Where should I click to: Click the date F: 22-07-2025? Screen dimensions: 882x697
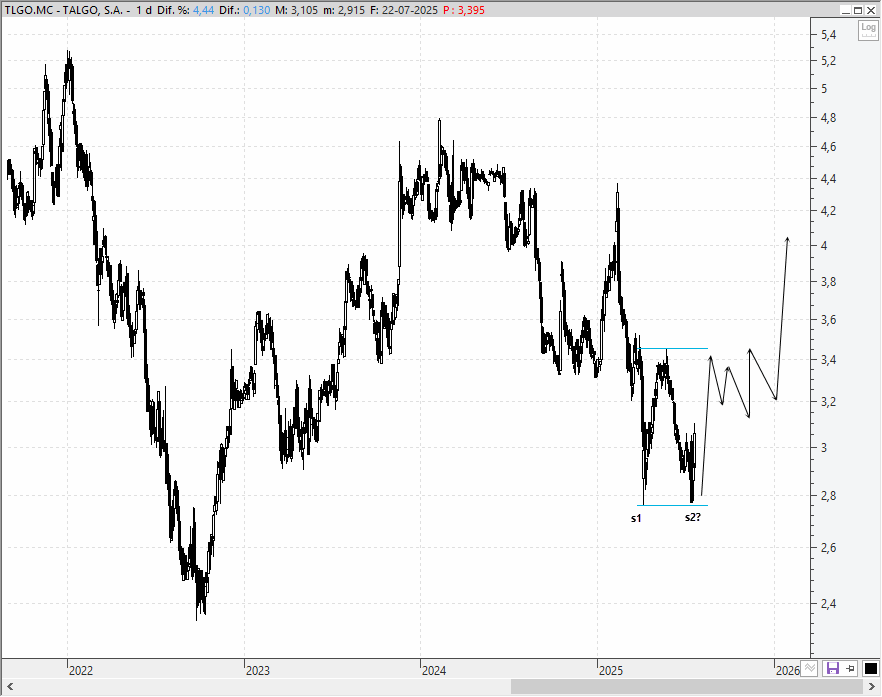coord(404,10)
